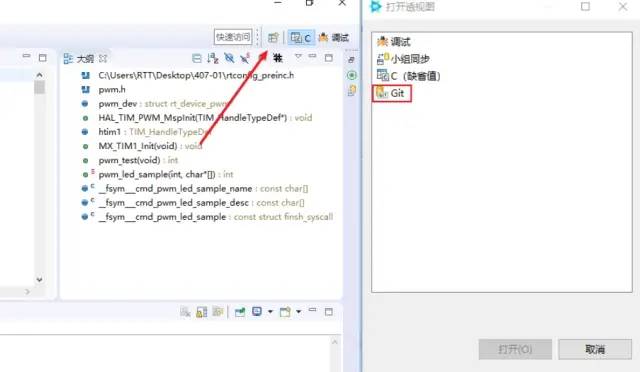Switch to the C perspective button
Viewport: 640px width, 372px height.
click(x=301, y=38)
